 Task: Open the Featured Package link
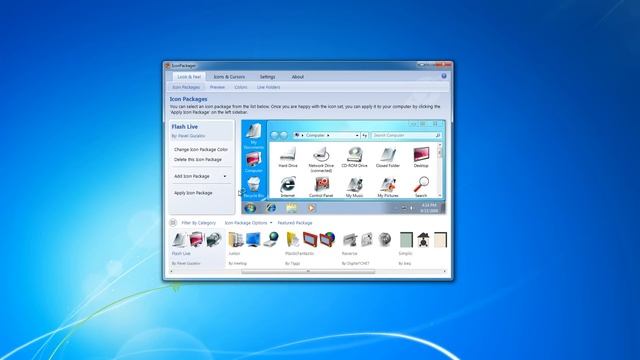[295, 223]
